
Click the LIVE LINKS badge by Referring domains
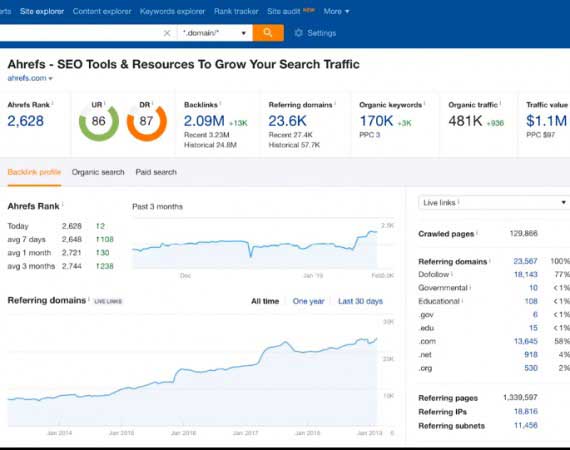click(x=108, y=301)
